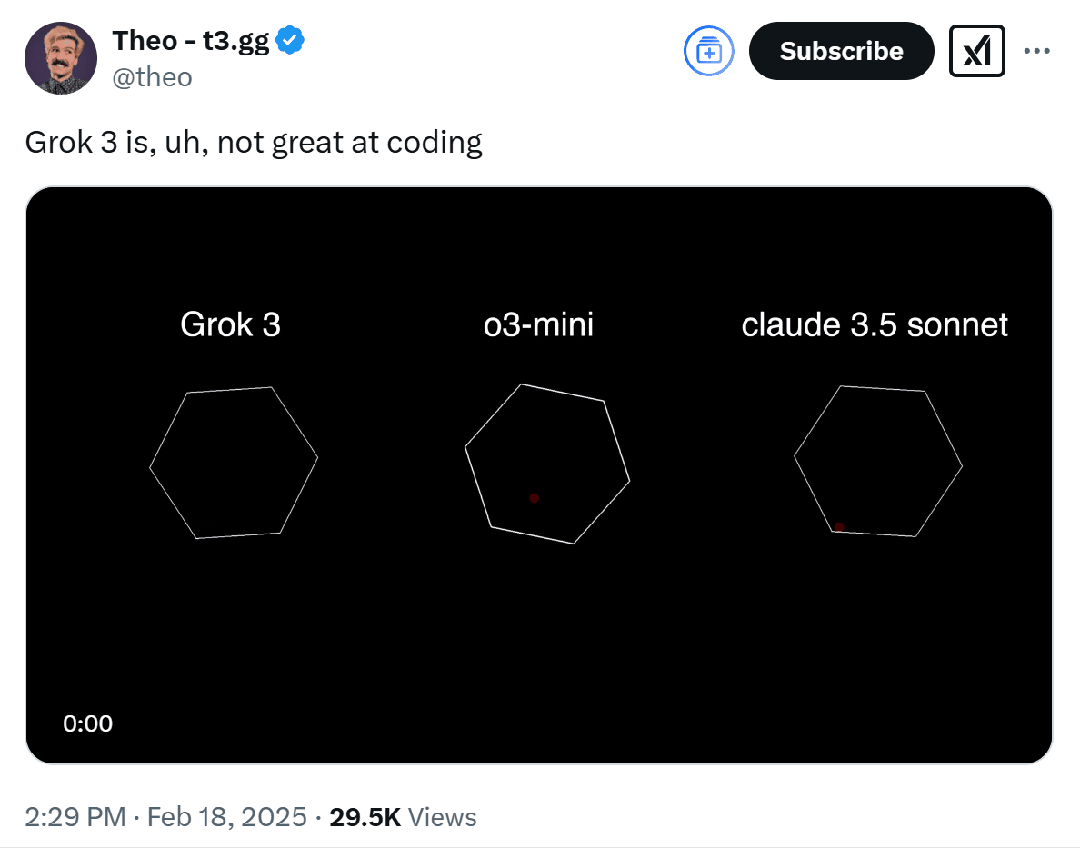Click the o3-mini hexagon in video

point(548,464)
